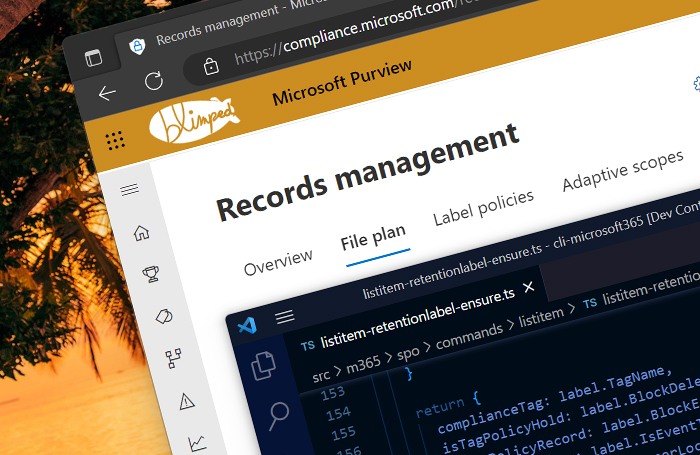Select the Adaptive scopes tab
The height and width of the screenshot is (455, 700).
click(x=623, y=170)
